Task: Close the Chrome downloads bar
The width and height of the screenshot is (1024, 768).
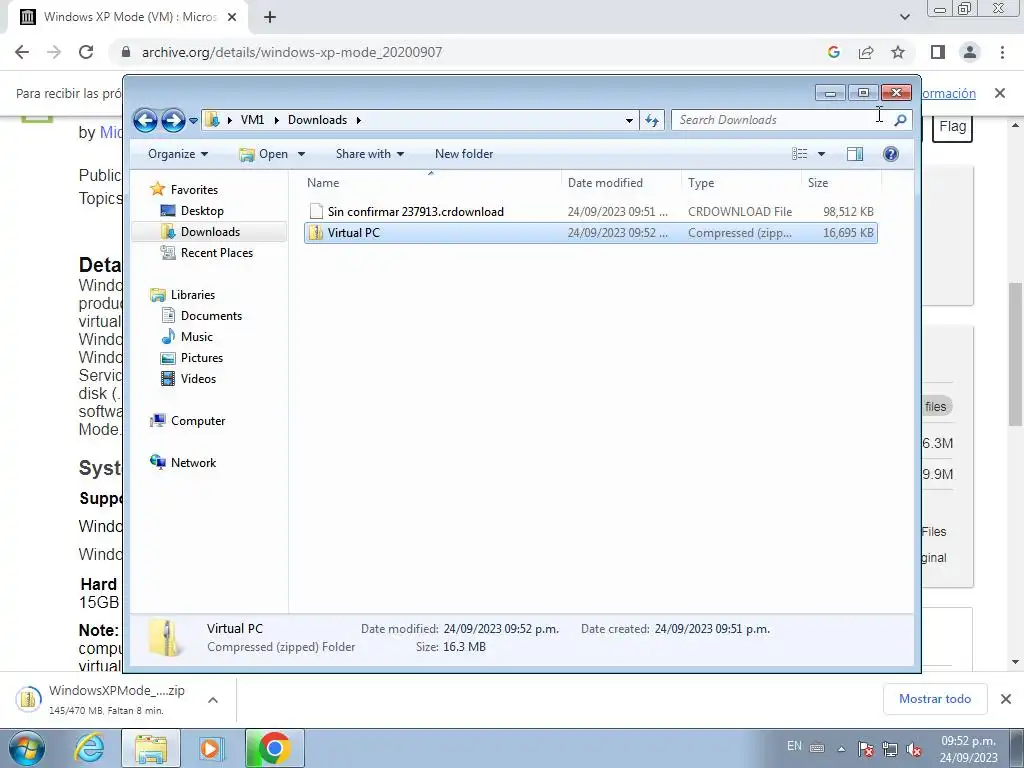Action: point(1006,699)
